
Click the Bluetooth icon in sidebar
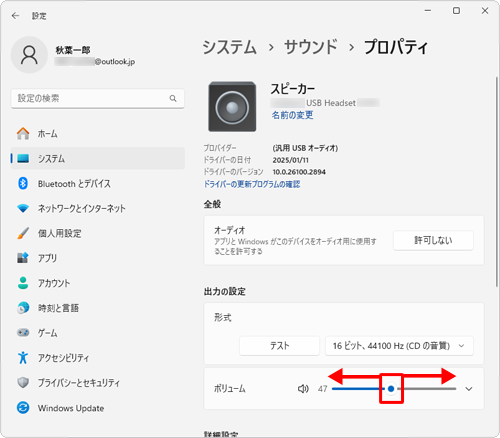tap(23, 183)
